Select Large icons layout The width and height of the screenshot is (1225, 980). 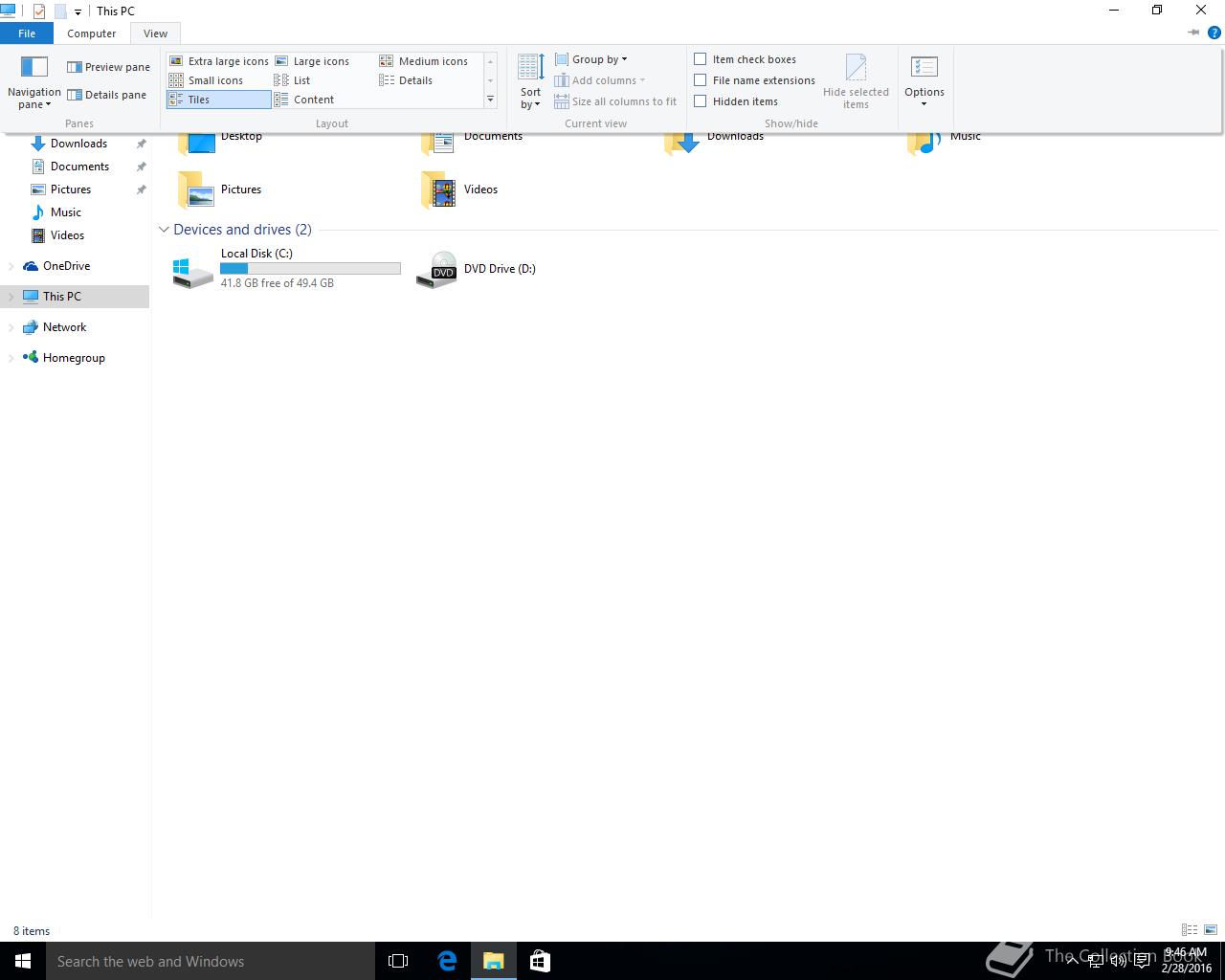point(312,61)
